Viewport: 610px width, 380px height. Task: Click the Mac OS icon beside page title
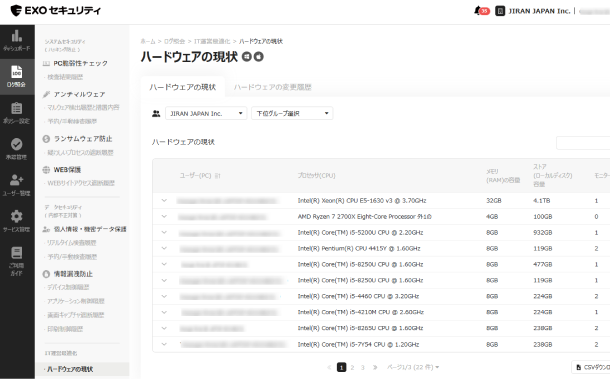click(259, 57)
